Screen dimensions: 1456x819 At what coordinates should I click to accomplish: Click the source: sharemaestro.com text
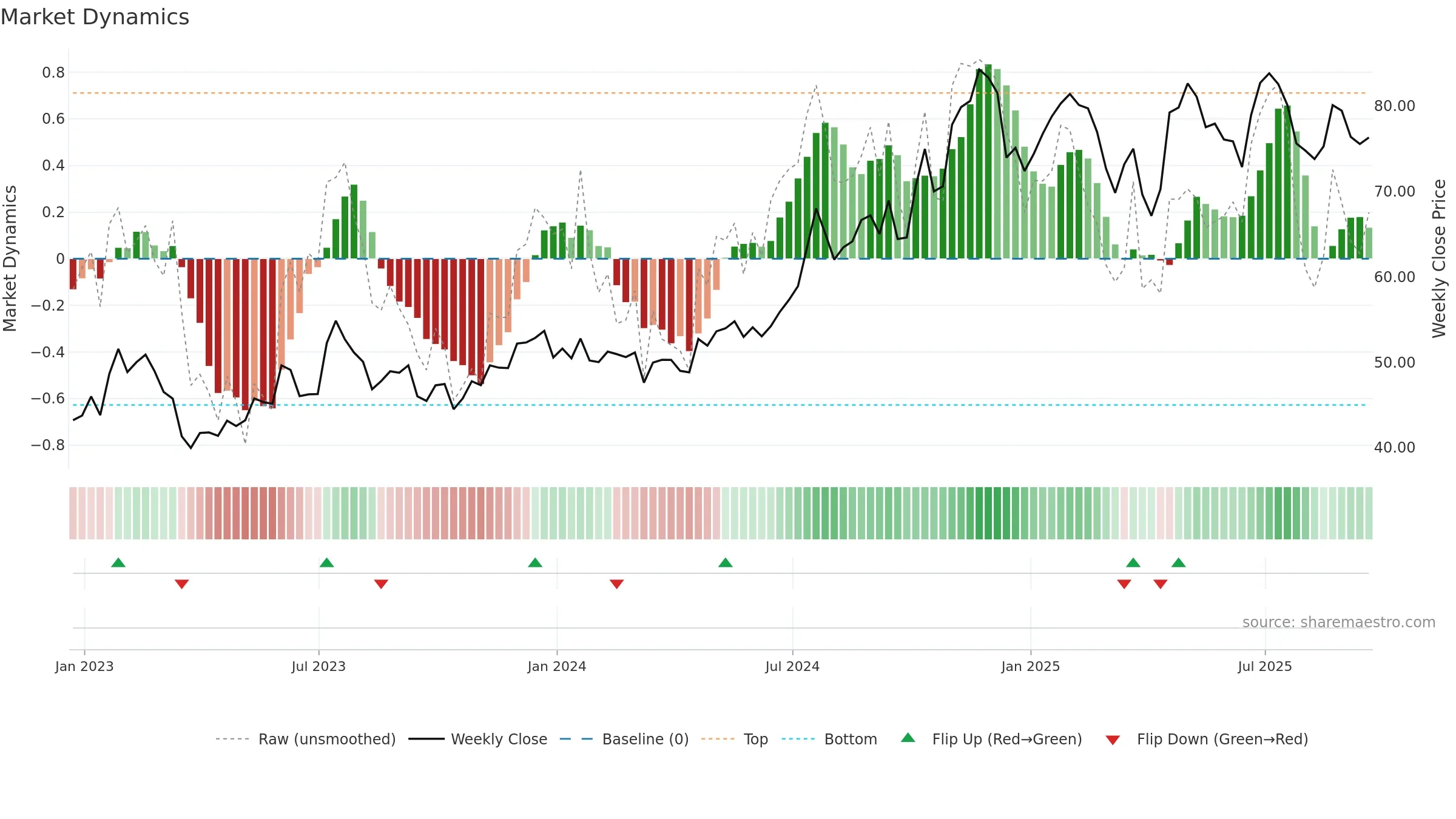pos(1339,622)
